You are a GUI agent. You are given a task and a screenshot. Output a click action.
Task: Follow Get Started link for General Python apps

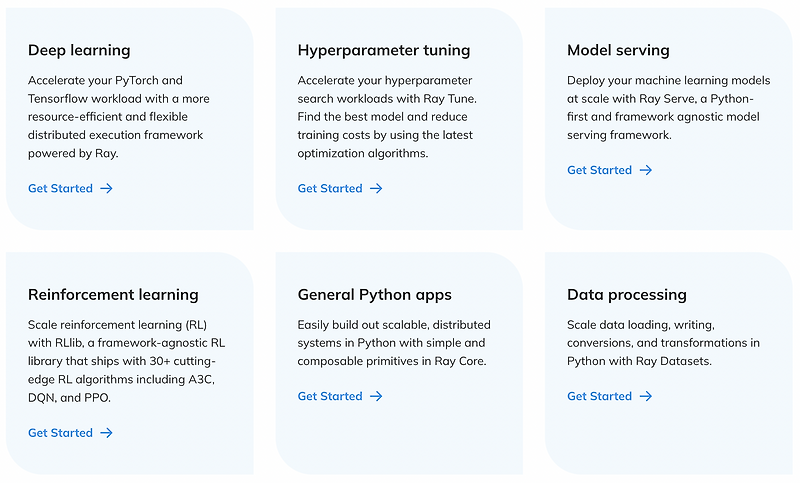click(330, 396)
